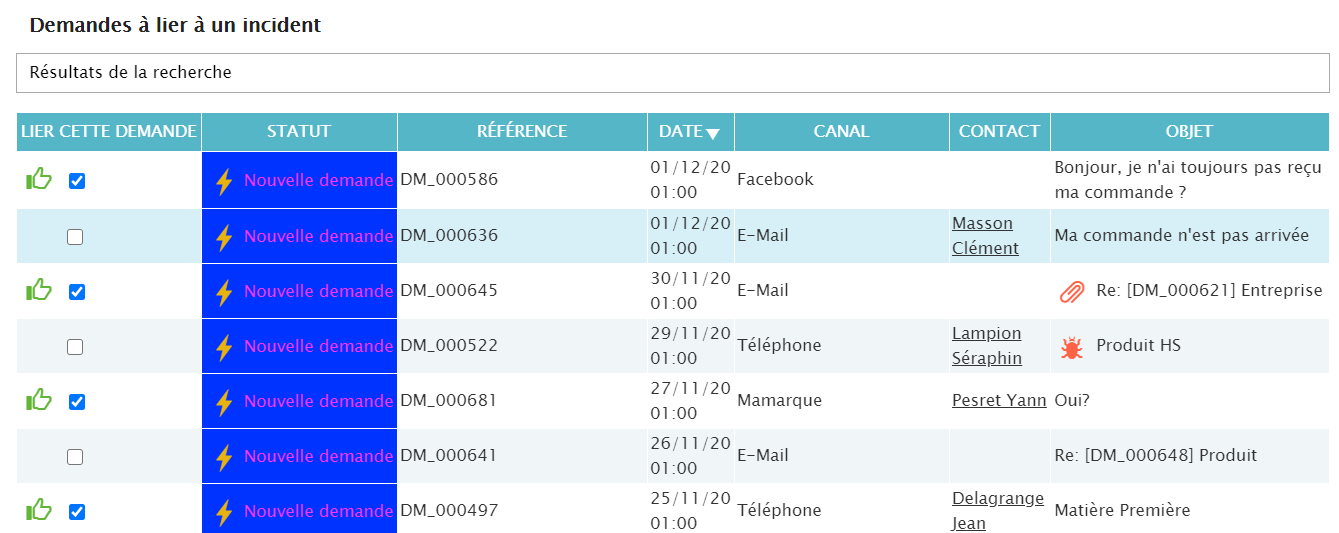Image resolution: width=1339 pixels, height=533 pixels.
Task: Check the checkbox for request DM_000636
Action: tap(75, 237)
